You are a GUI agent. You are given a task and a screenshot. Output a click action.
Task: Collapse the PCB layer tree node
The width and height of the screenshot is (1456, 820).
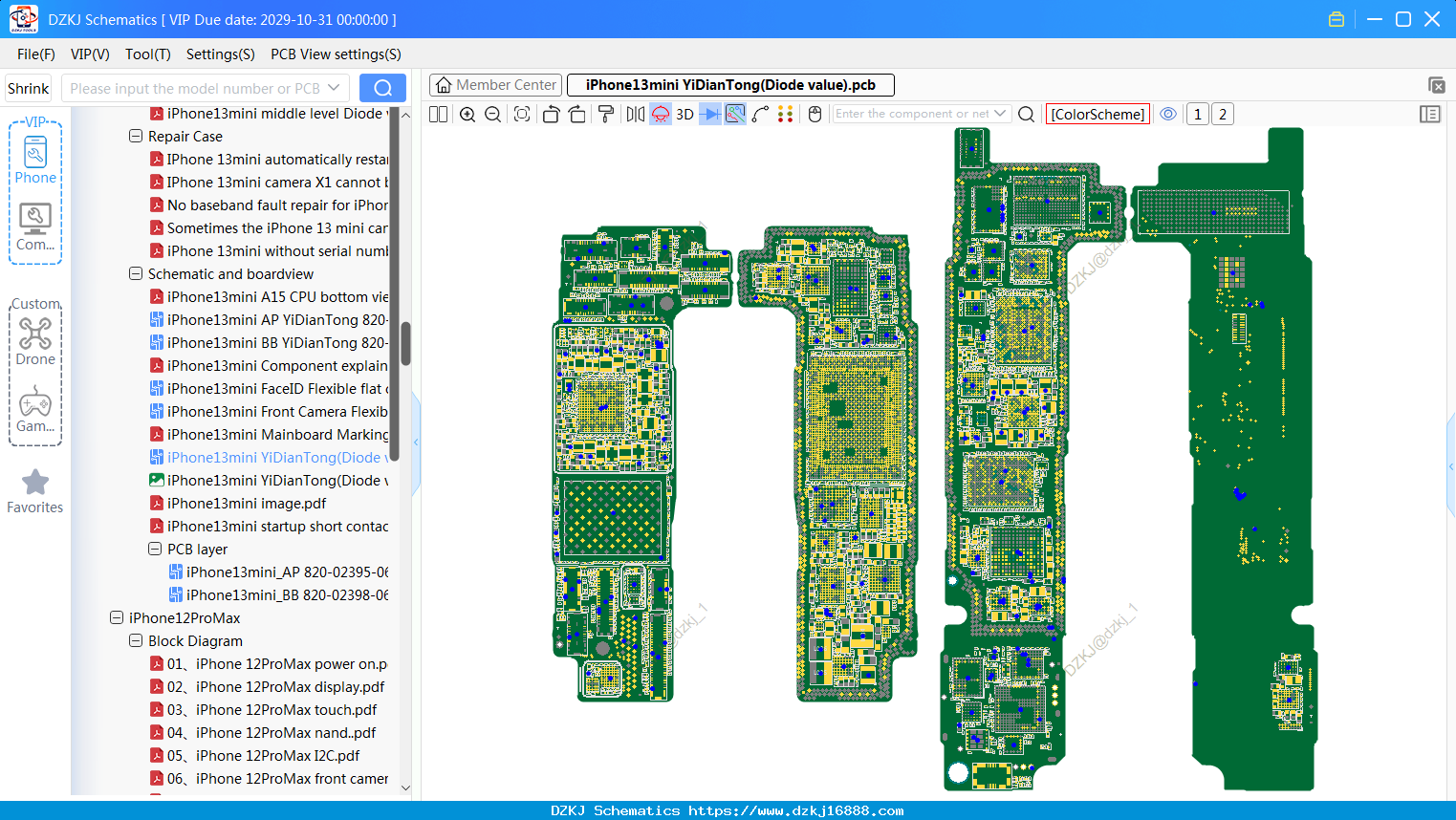point(155,550)
